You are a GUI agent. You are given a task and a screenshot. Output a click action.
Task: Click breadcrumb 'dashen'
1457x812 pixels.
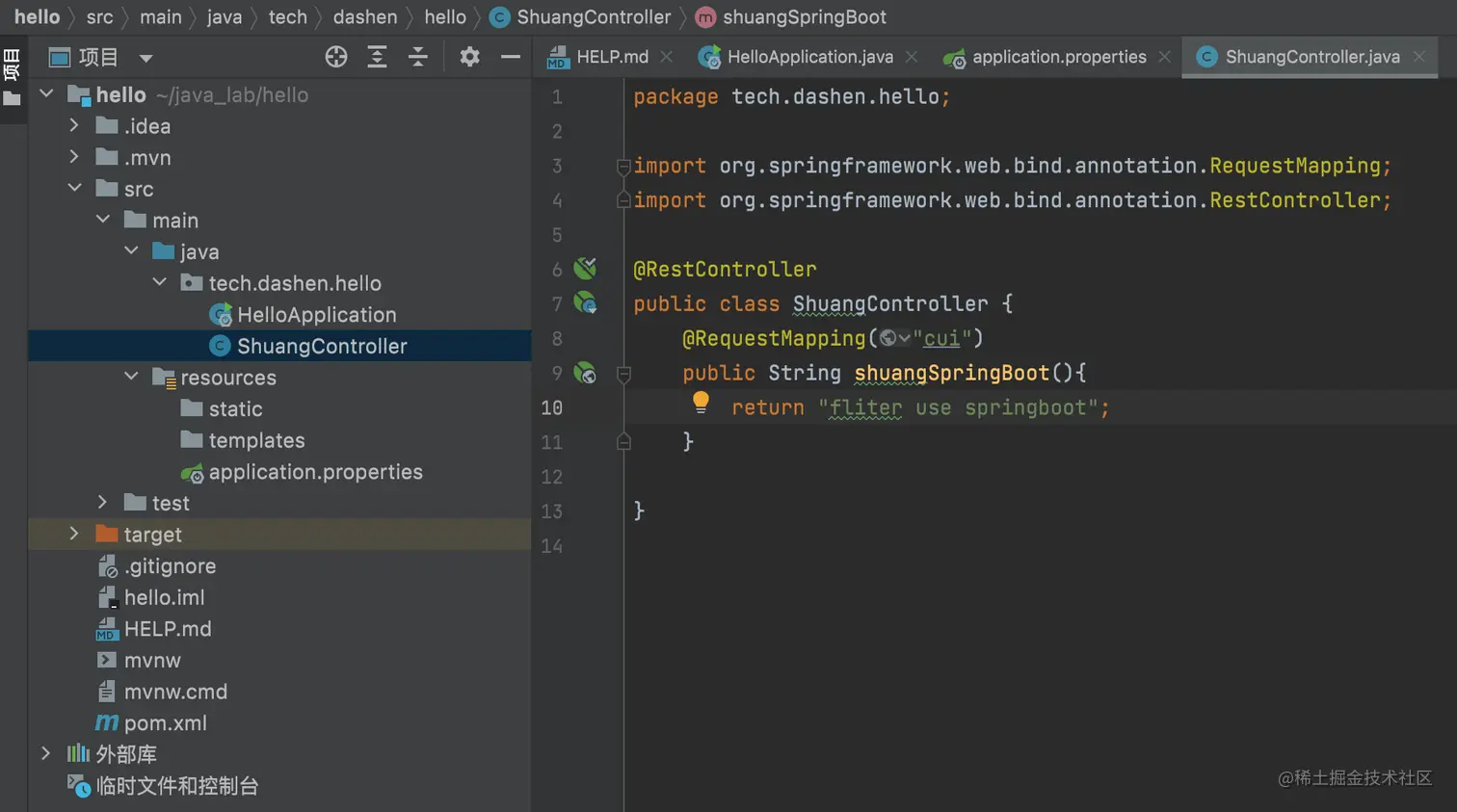click(364, 17)
